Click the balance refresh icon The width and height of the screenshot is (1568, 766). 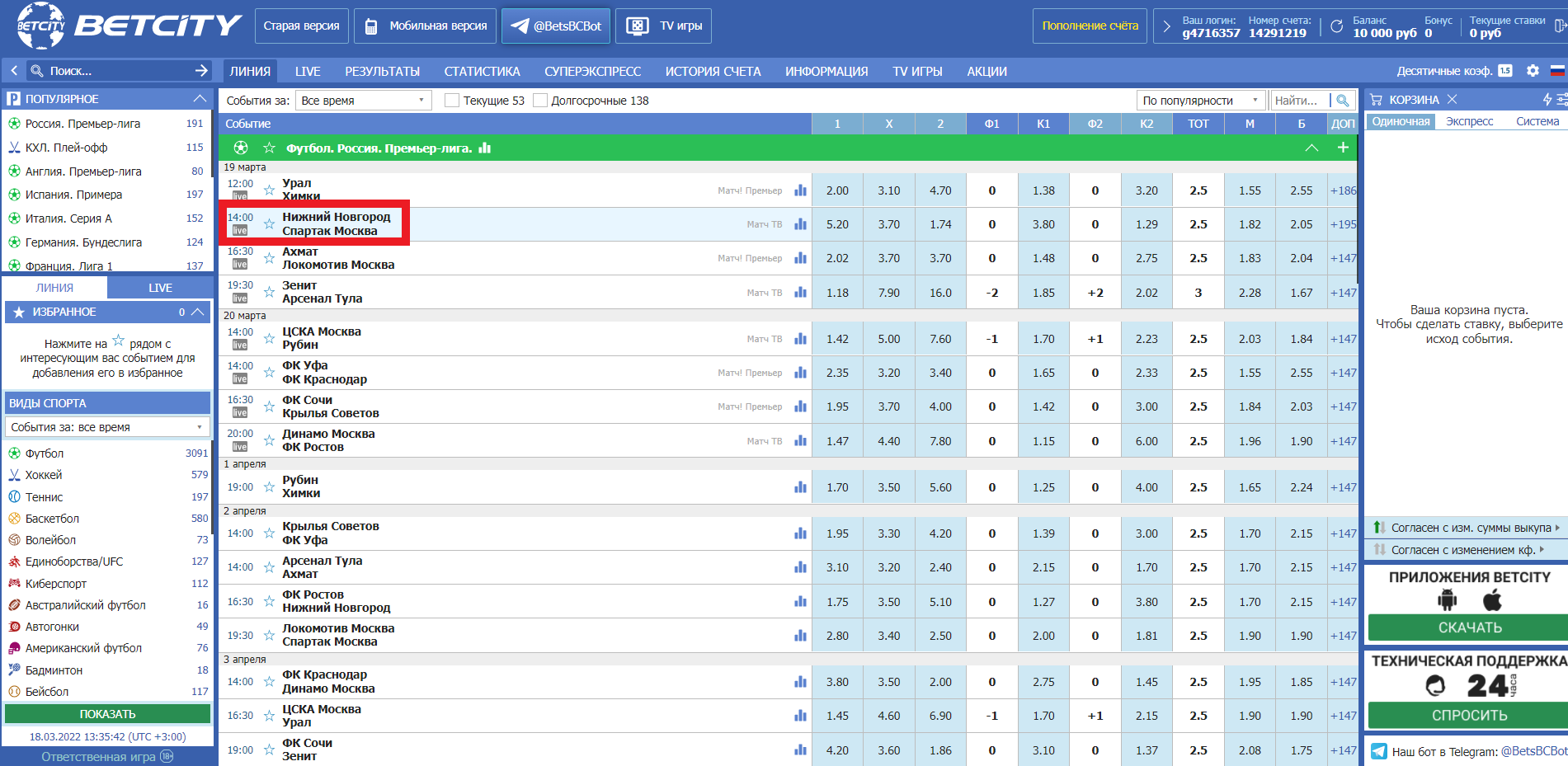tap(1336, 26)
